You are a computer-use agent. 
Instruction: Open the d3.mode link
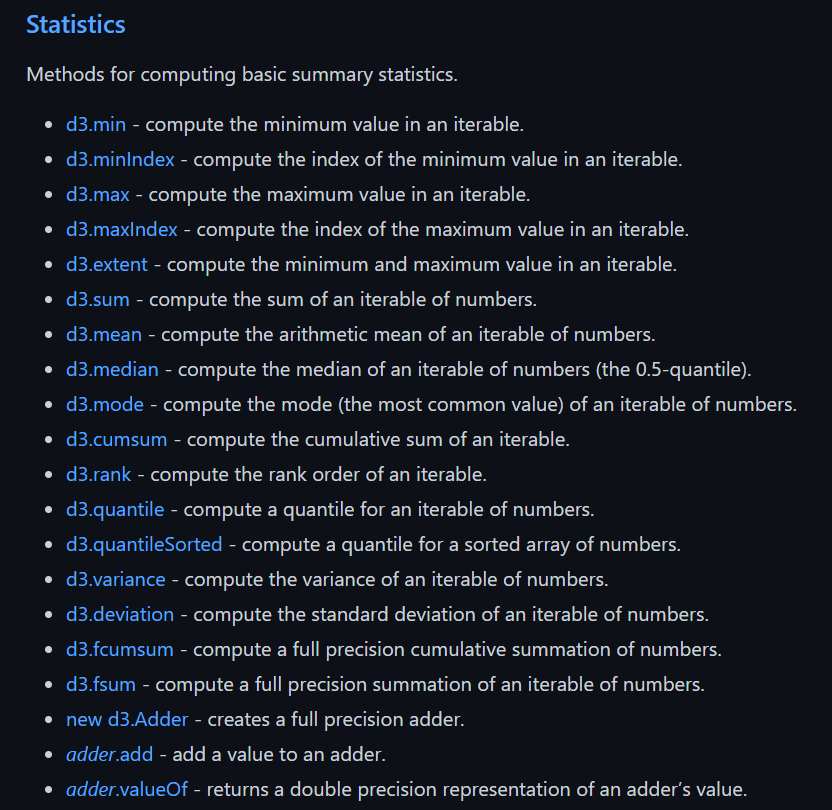pos(105,405)
